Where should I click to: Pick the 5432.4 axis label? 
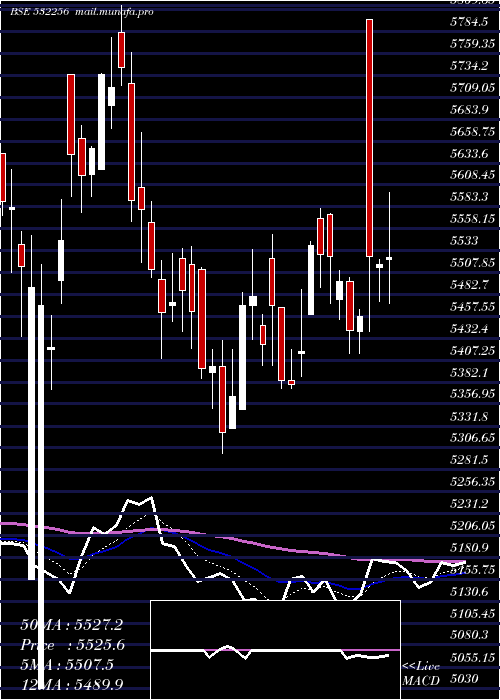pyautogui.click(x=469, y=328)
